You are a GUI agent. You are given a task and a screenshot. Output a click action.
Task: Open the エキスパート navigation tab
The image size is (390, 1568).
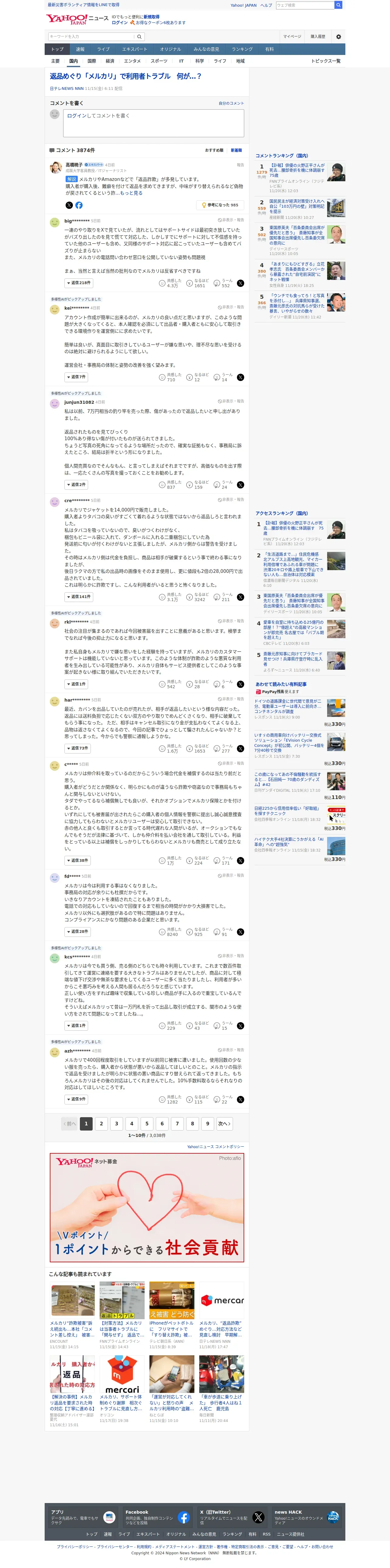[x=134, y=49]
